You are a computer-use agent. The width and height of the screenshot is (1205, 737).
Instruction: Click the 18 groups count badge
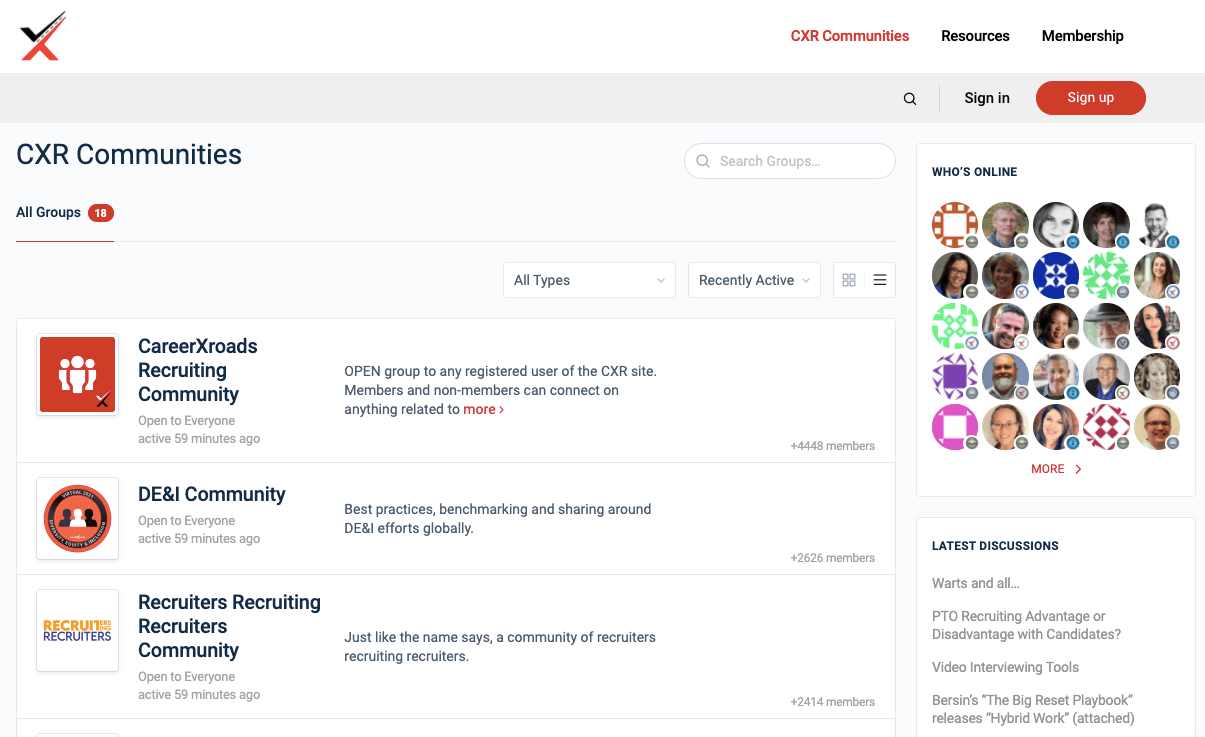101,213
